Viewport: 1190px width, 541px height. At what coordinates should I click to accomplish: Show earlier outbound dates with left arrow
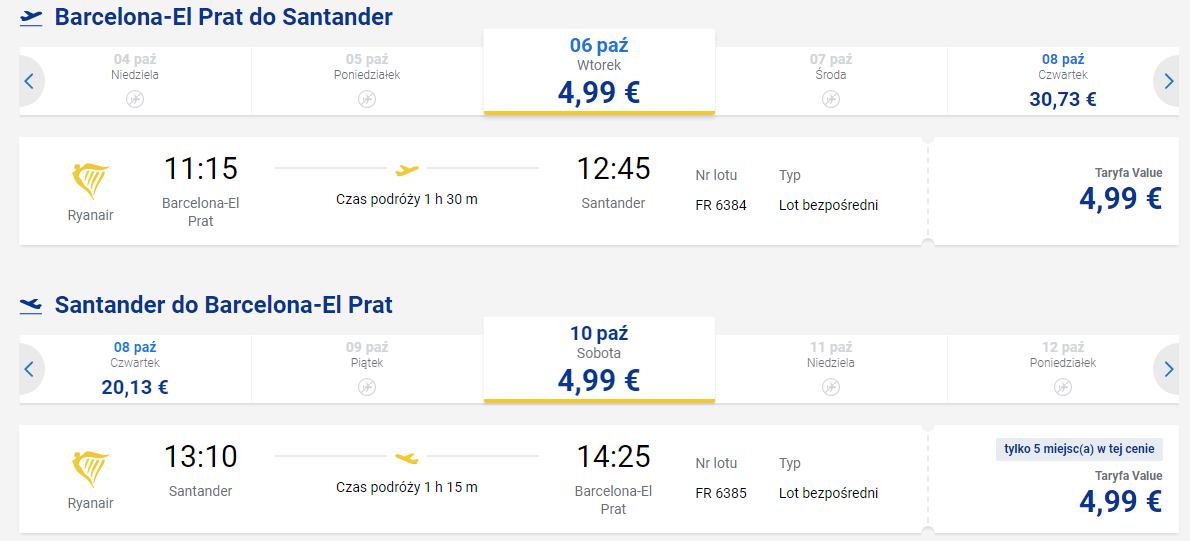click(30, 80)
